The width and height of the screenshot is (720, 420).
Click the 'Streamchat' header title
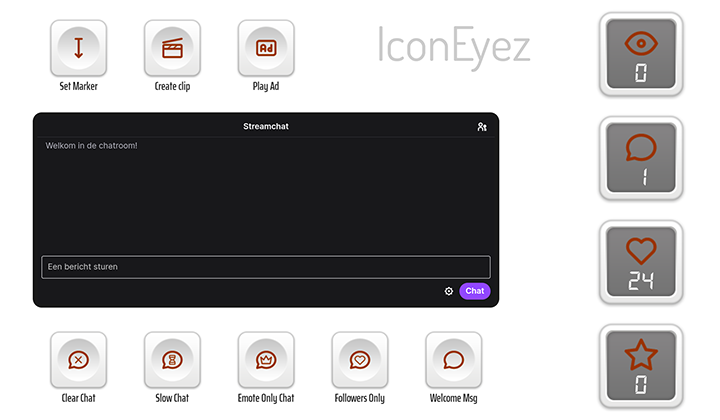[266, 126]
